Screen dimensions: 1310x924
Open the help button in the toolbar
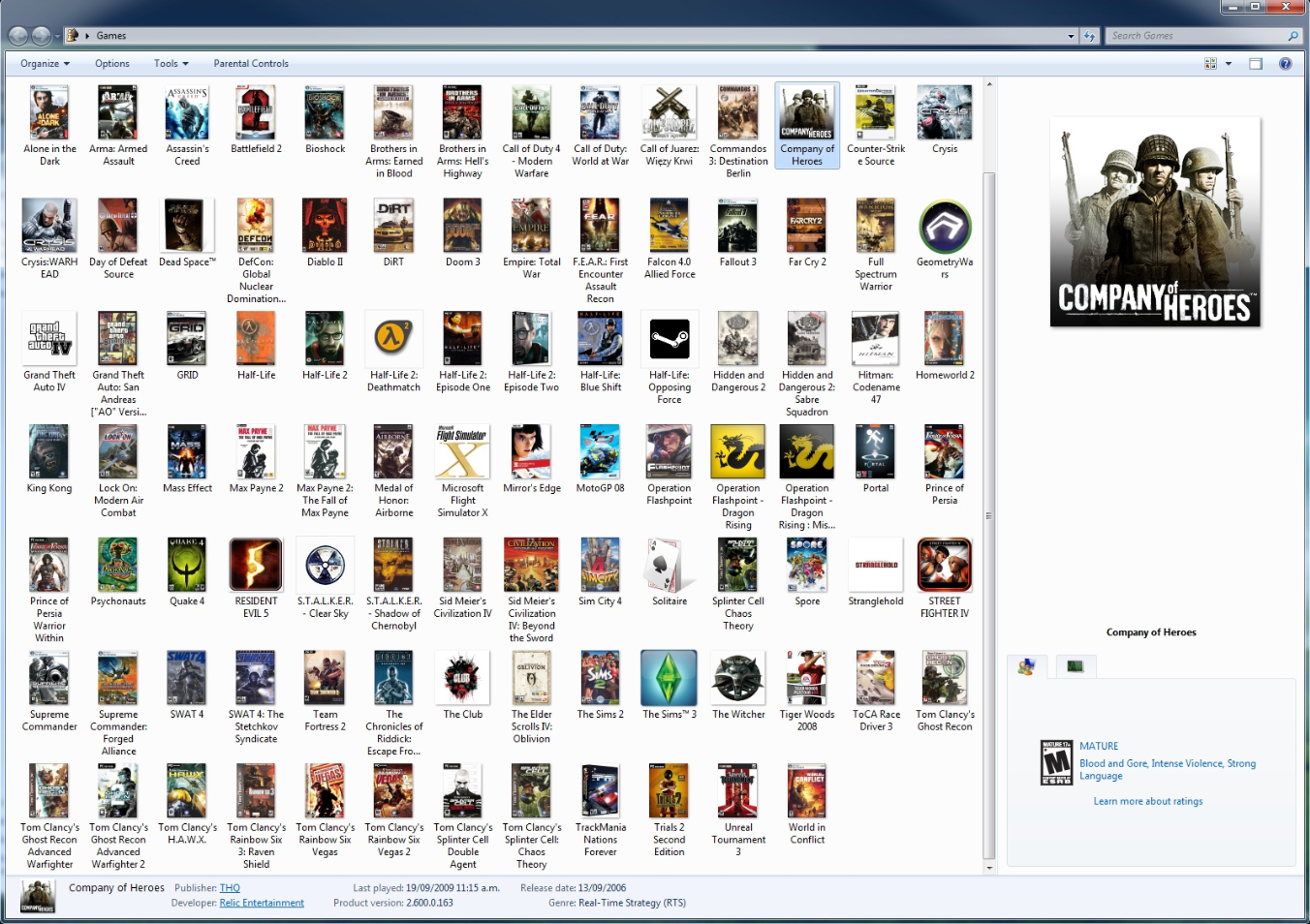coord(1285,64)
